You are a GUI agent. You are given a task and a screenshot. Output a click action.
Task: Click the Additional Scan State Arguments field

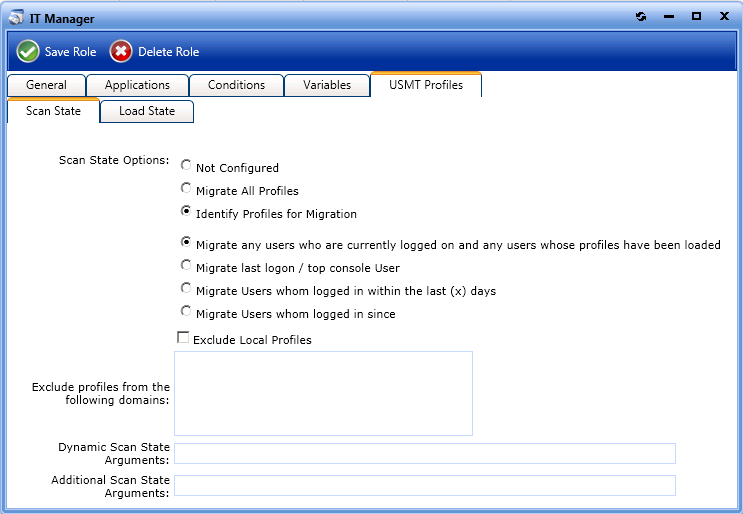[x=425, y=486]
